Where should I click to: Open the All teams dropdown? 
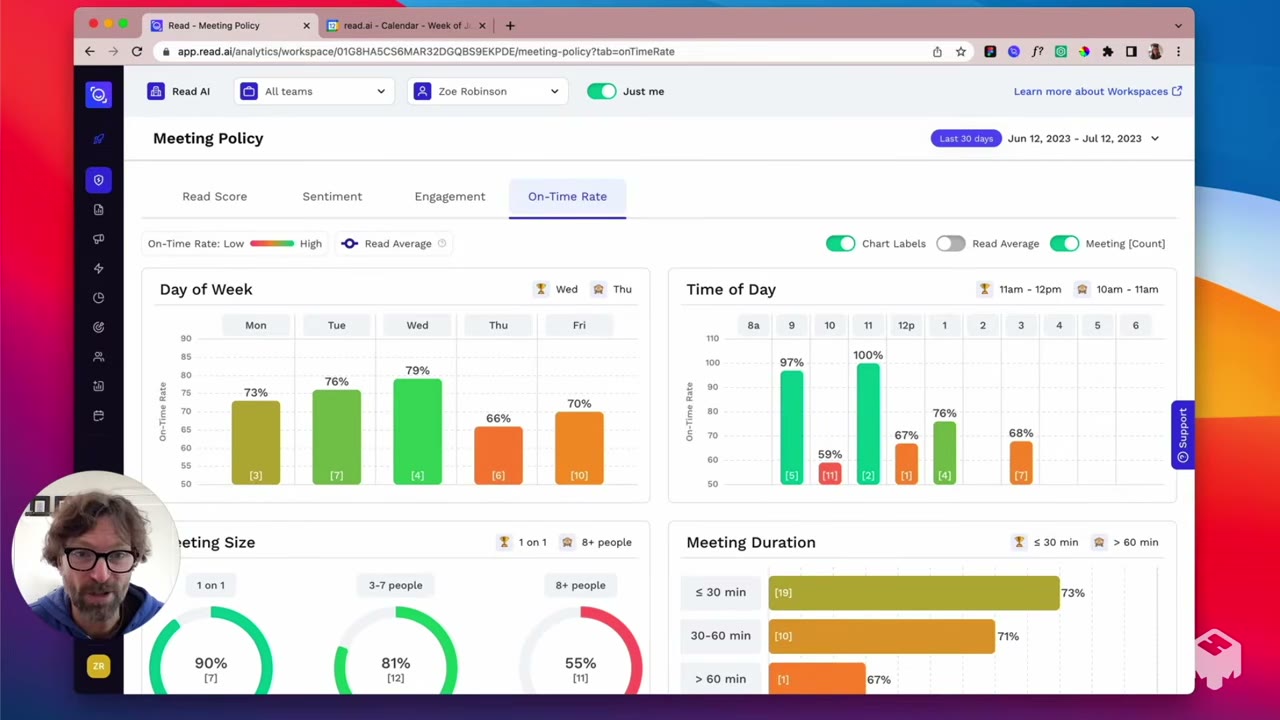click(x=314, y=91)
